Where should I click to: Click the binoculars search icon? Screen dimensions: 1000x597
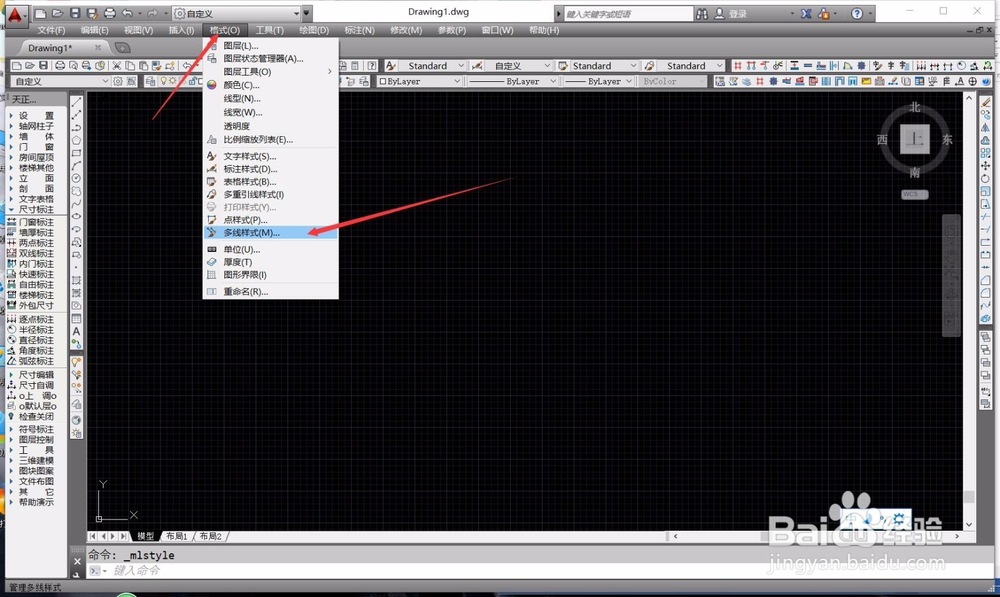point(702,13)
